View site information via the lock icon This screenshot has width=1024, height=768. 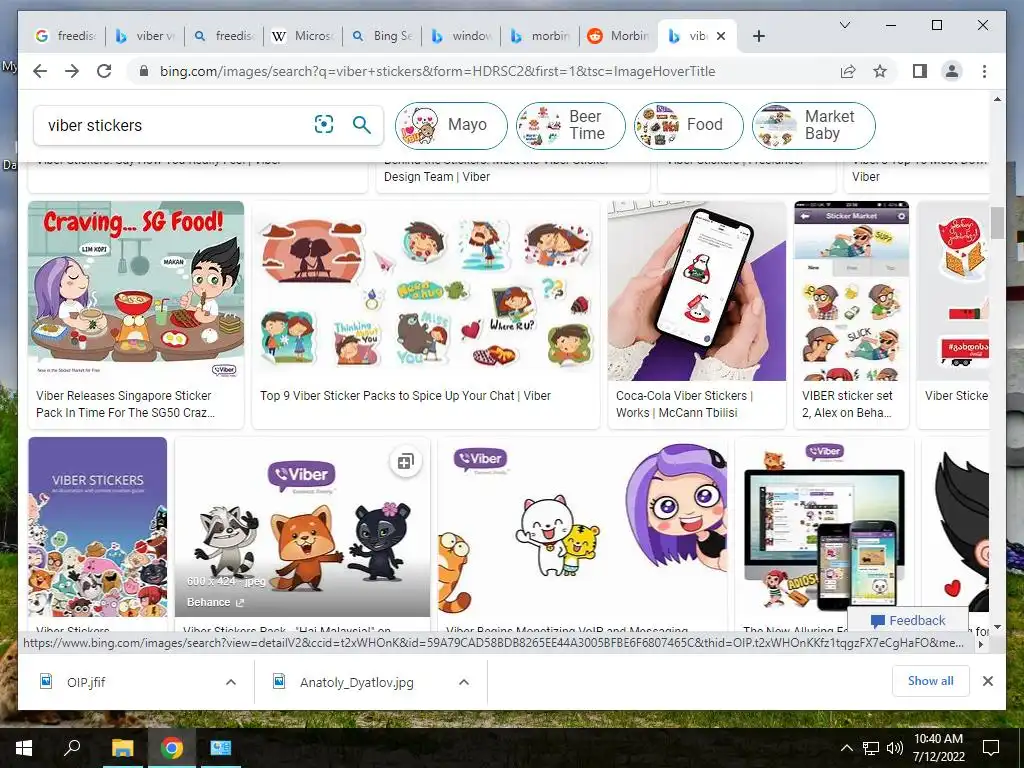coord(144,71)
